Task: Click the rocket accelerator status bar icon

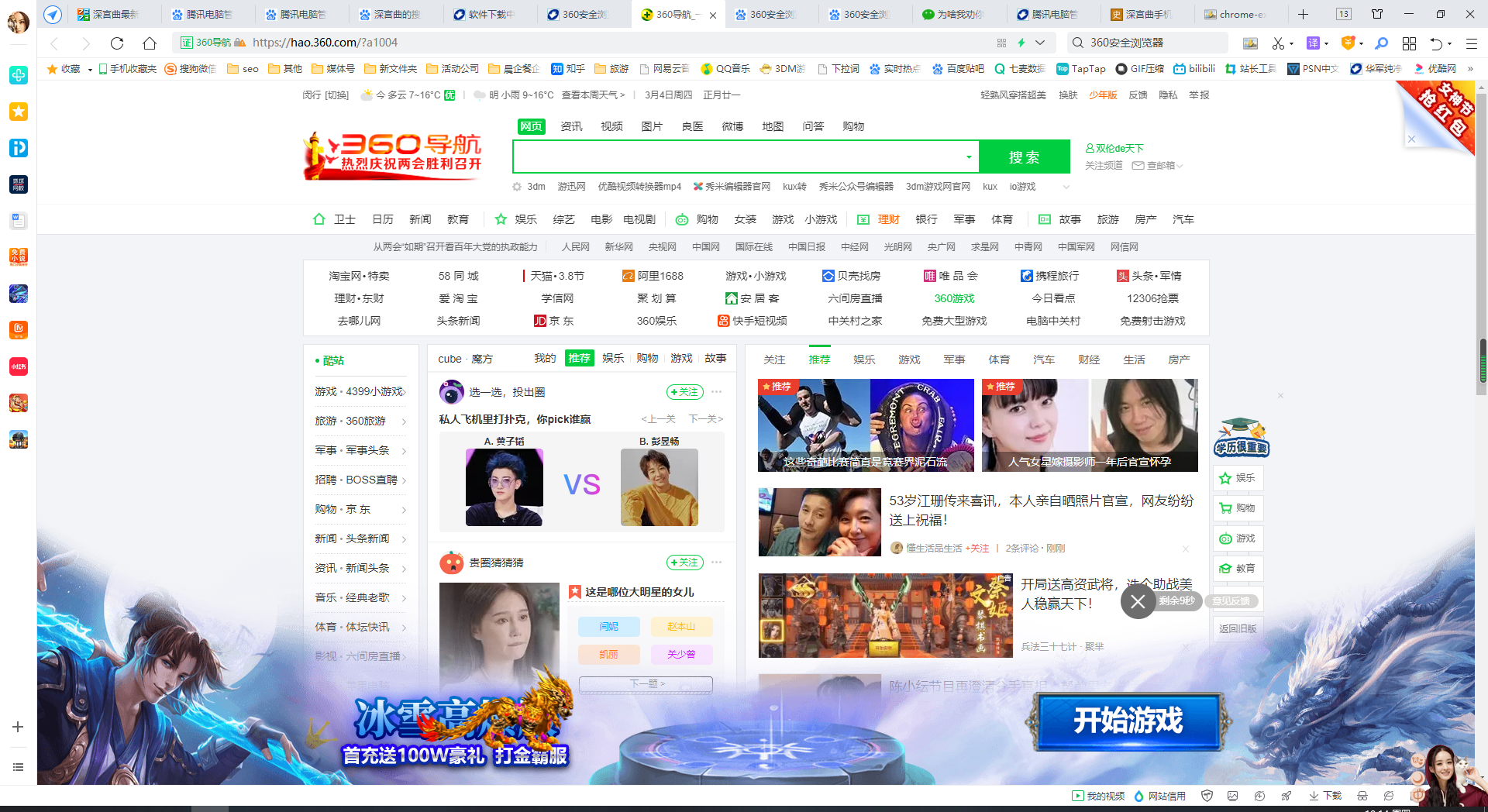Action: pyautogui.click(x=1286, y=796)
